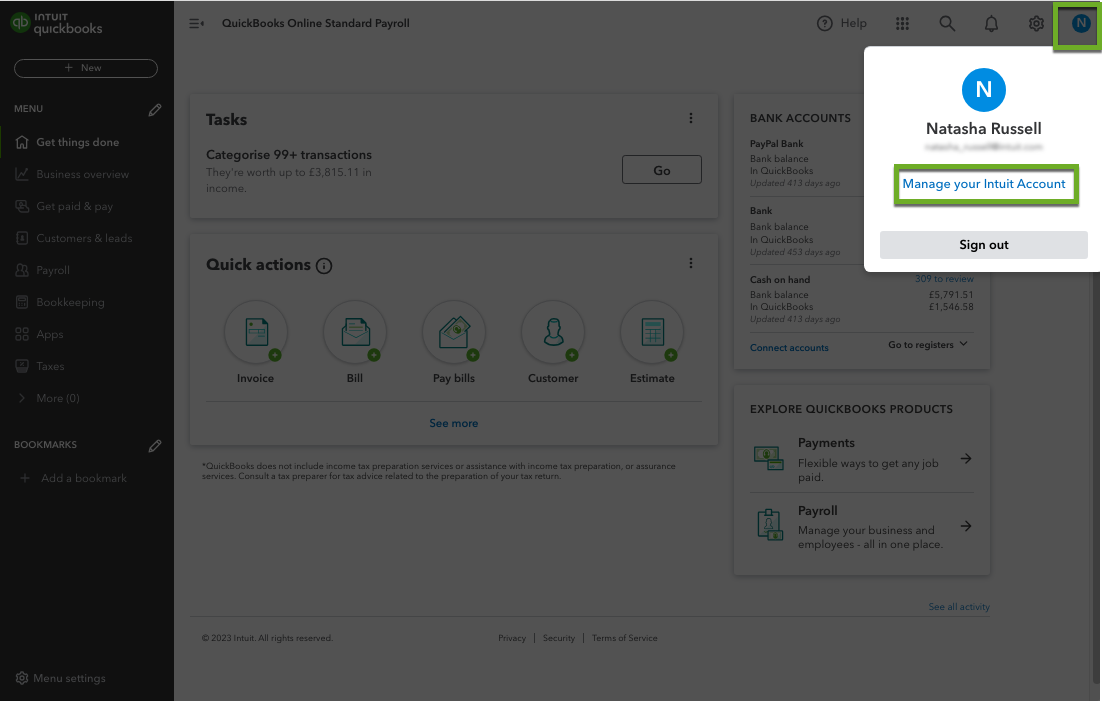The height and width of the screenshot is (701, 1102).
Task: Open the settings gear icon
Action: pos(1037,24)
